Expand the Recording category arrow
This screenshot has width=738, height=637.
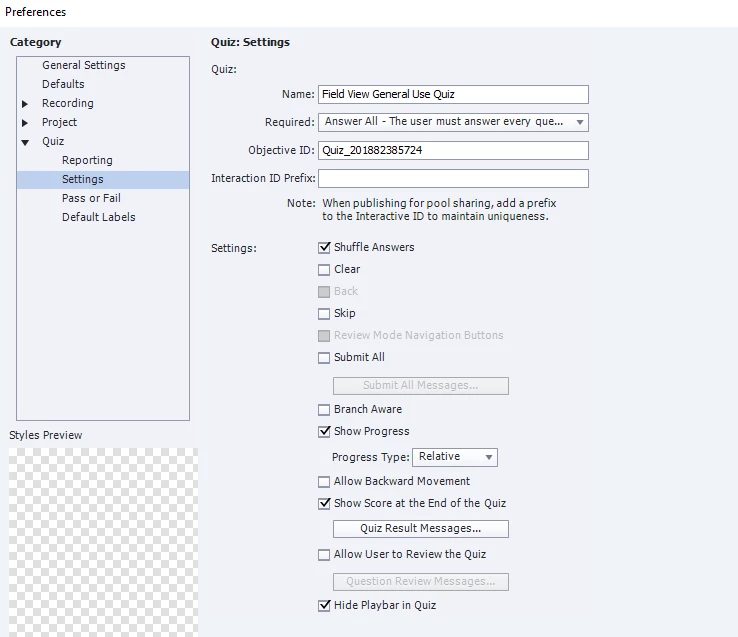pos(25,104)
